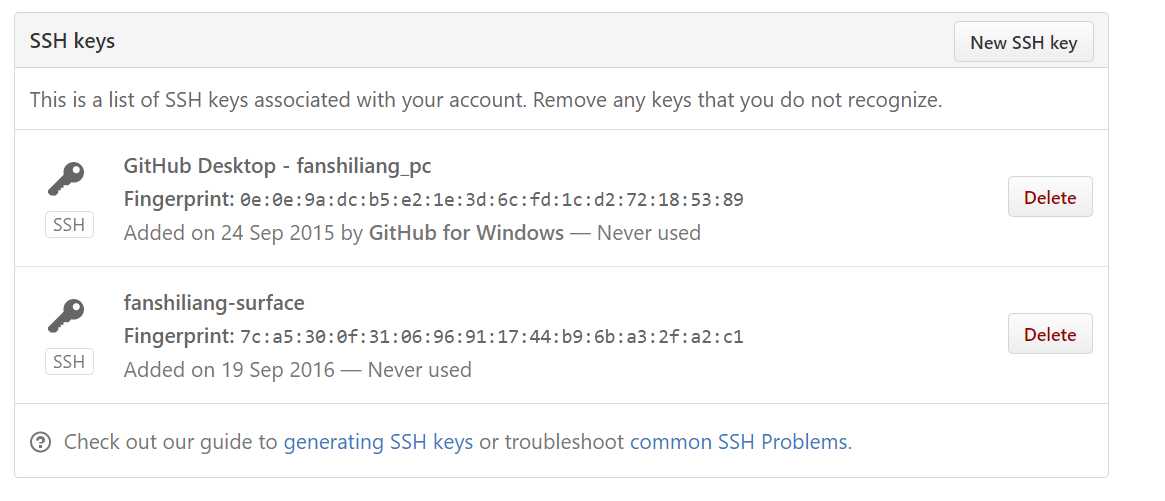Click the Added on 19 Sep 2016 text
Image resolution: width=1165 pixels, height=501 pixels.
pyautogui.click(x=229, y=370)
